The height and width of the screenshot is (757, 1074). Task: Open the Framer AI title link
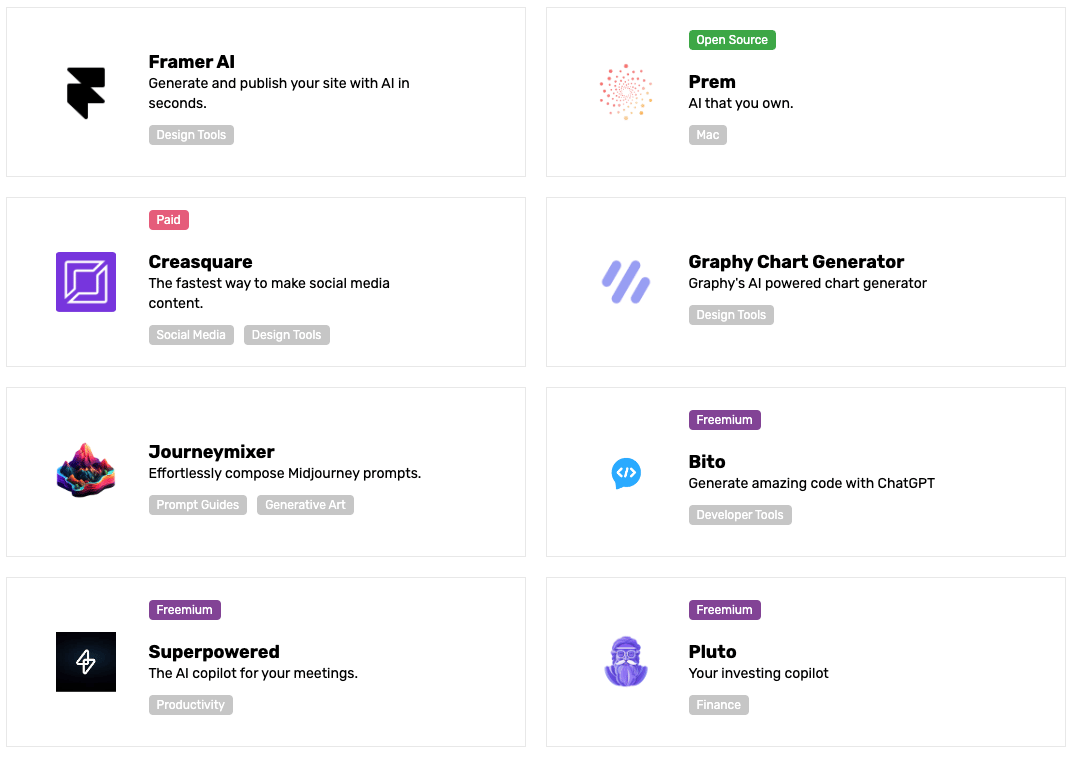click(192, 62)
